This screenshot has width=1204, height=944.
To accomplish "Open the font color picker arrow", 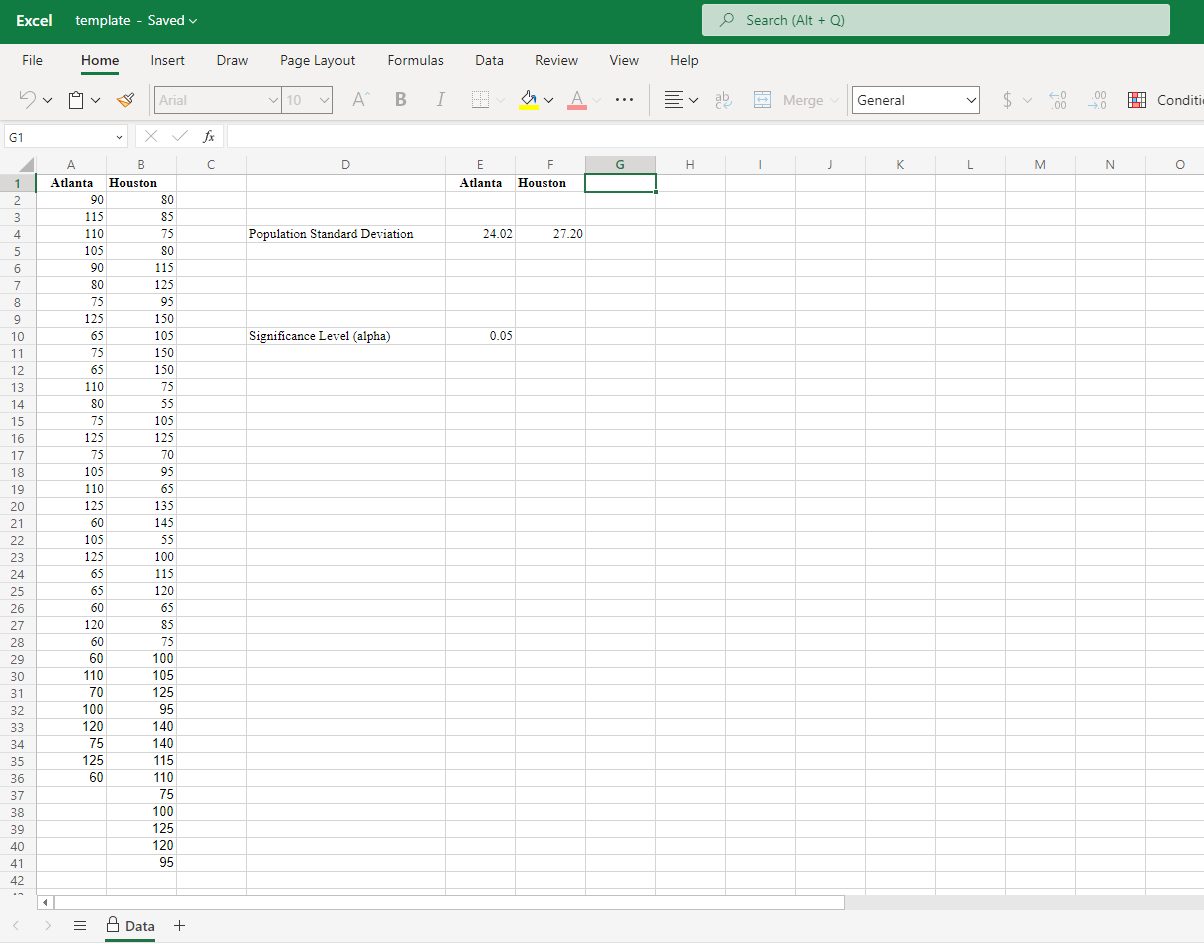I will click(597, 101).
